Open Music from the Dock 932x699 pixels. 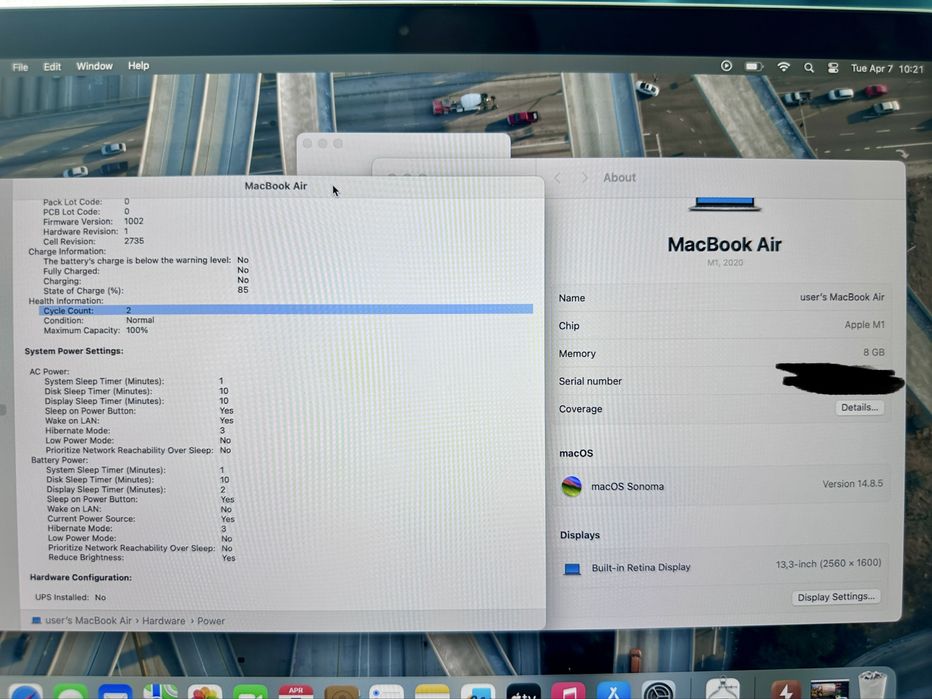click(x=568, y=692)
